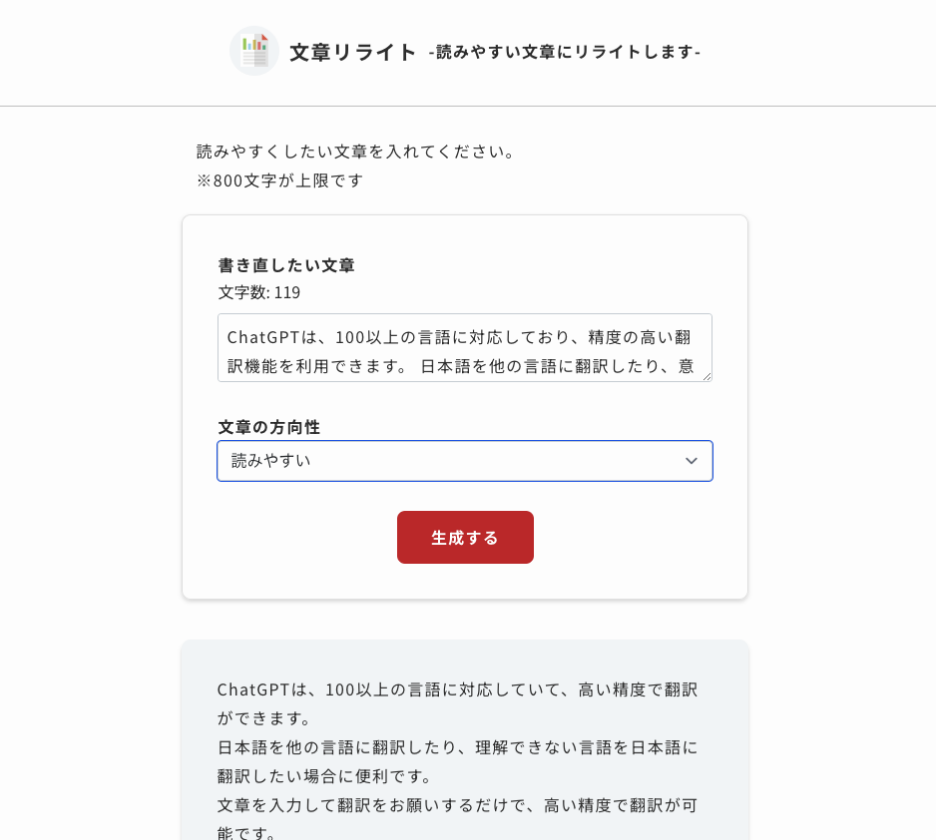Click the output sentence about 高い精度で翻訳
This screenshot has width=936, height=840.
pos(455,690)
